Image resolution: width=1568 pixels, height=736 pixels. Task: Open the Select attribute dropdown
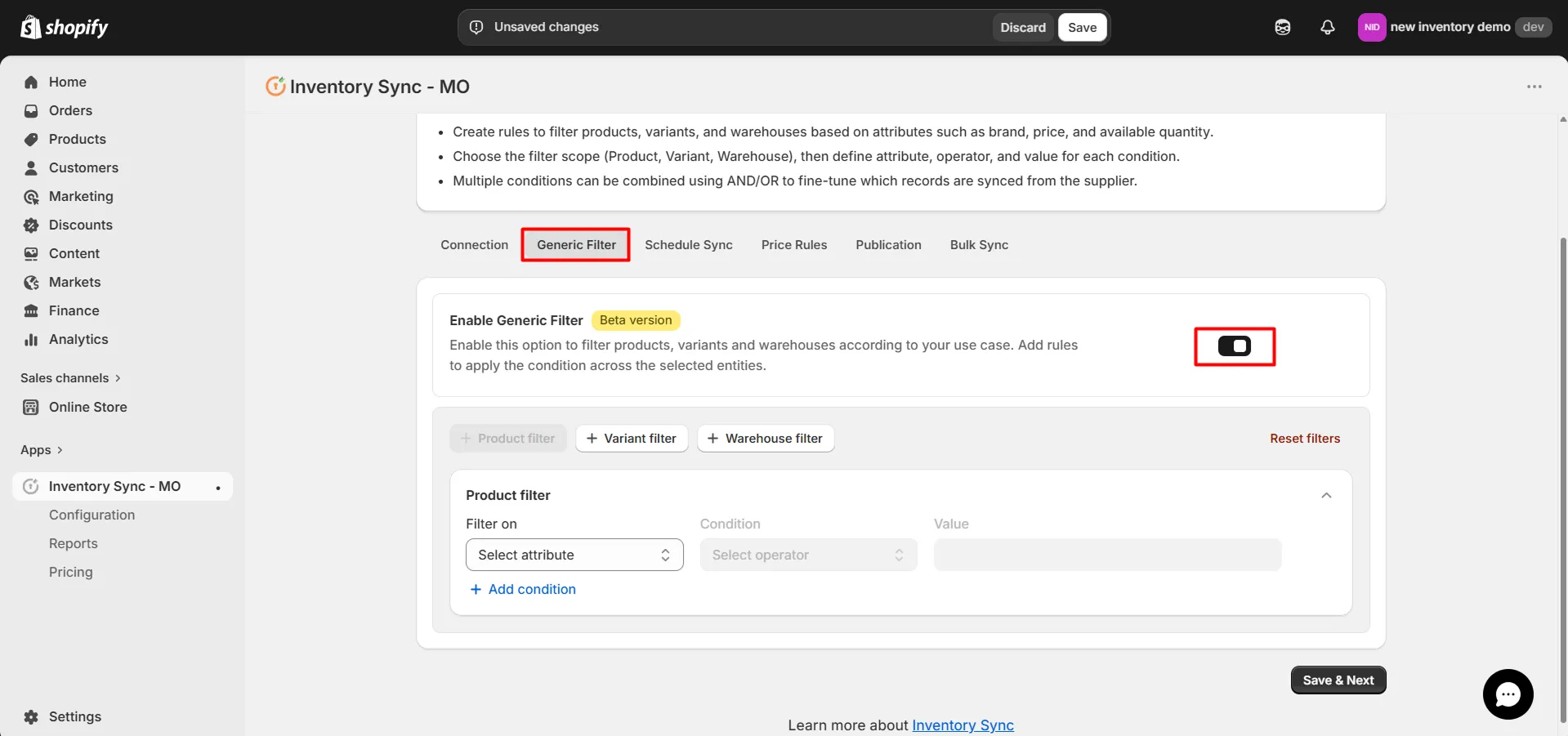click(x=574, y=555)
